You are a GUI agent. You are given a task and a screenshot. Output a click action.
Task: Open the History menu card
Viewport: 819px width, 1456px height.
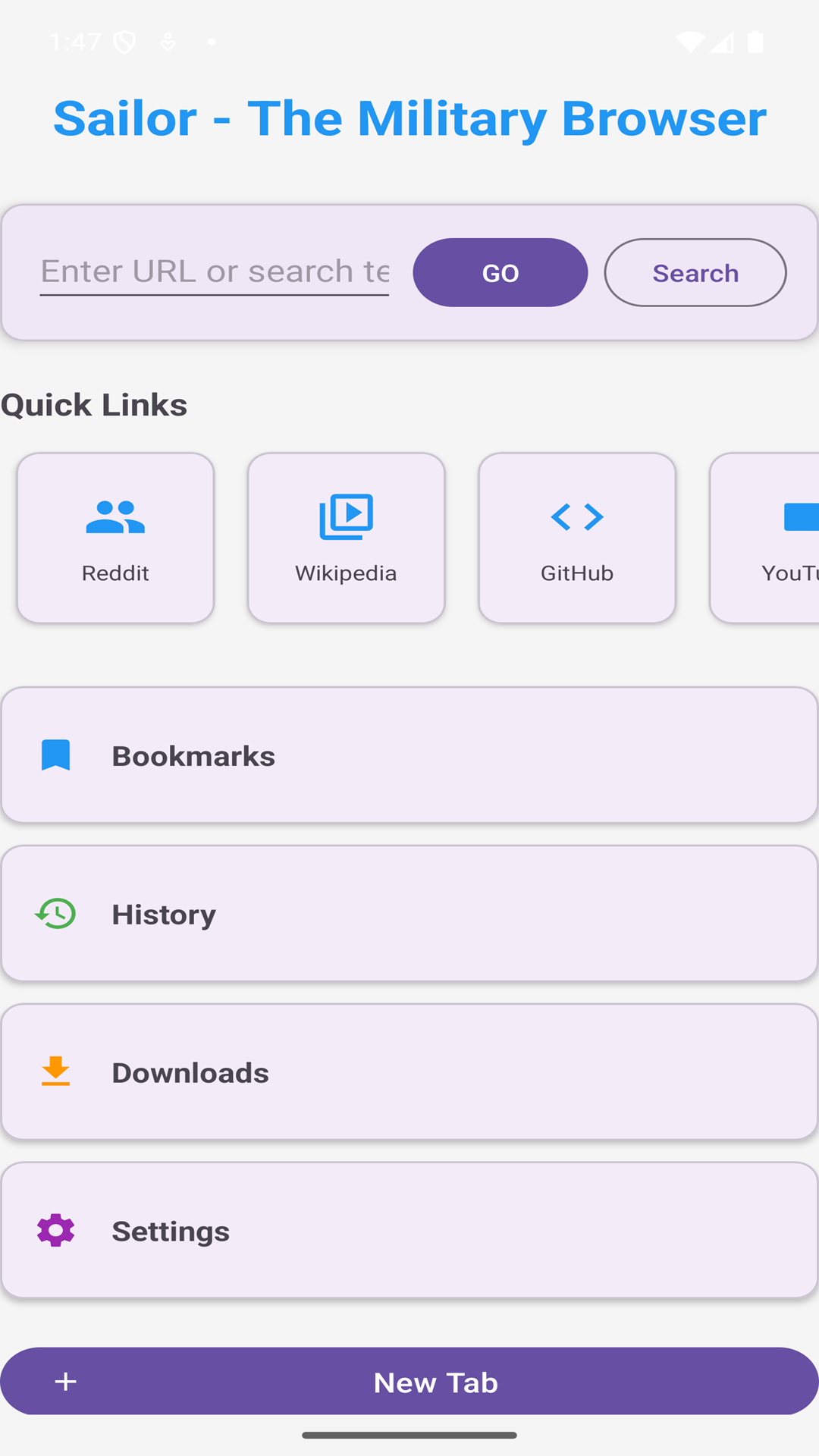point(409,914)
